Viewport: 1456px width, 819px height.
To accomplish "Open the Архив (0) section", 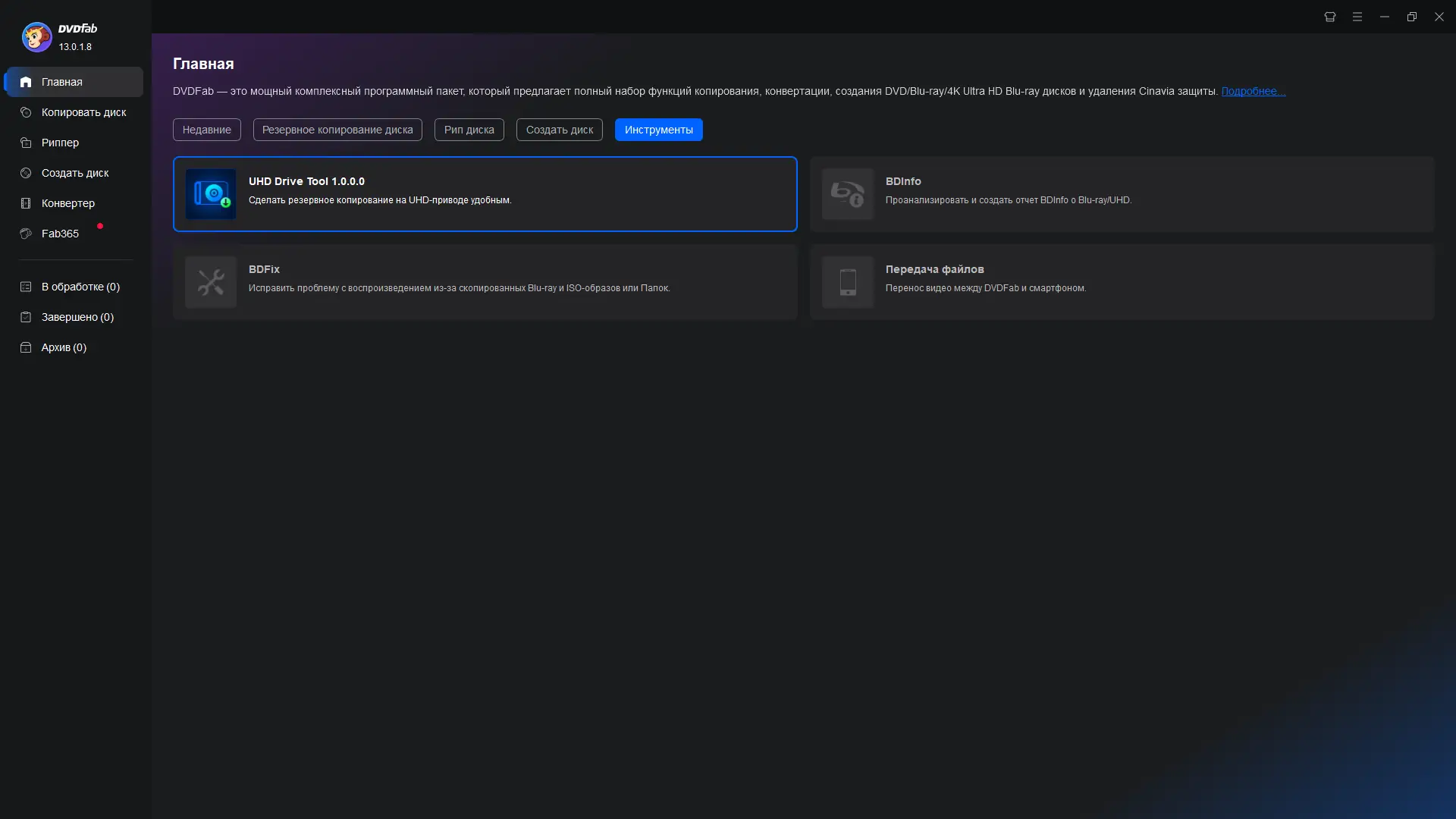I will [x=64, y=347].
